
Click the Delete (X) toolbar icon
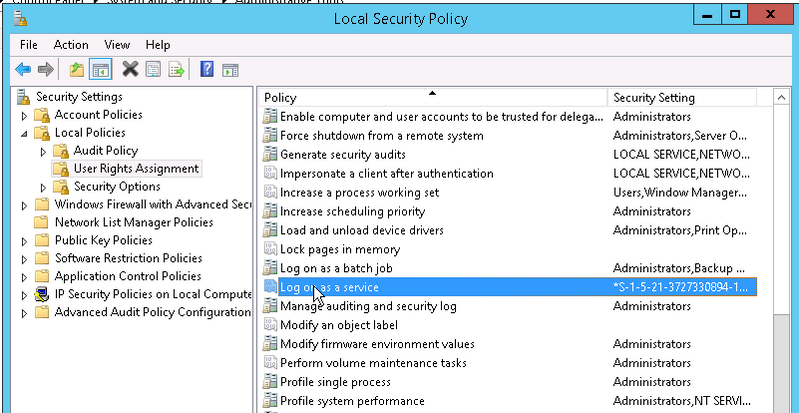click(x=130, y=69)
